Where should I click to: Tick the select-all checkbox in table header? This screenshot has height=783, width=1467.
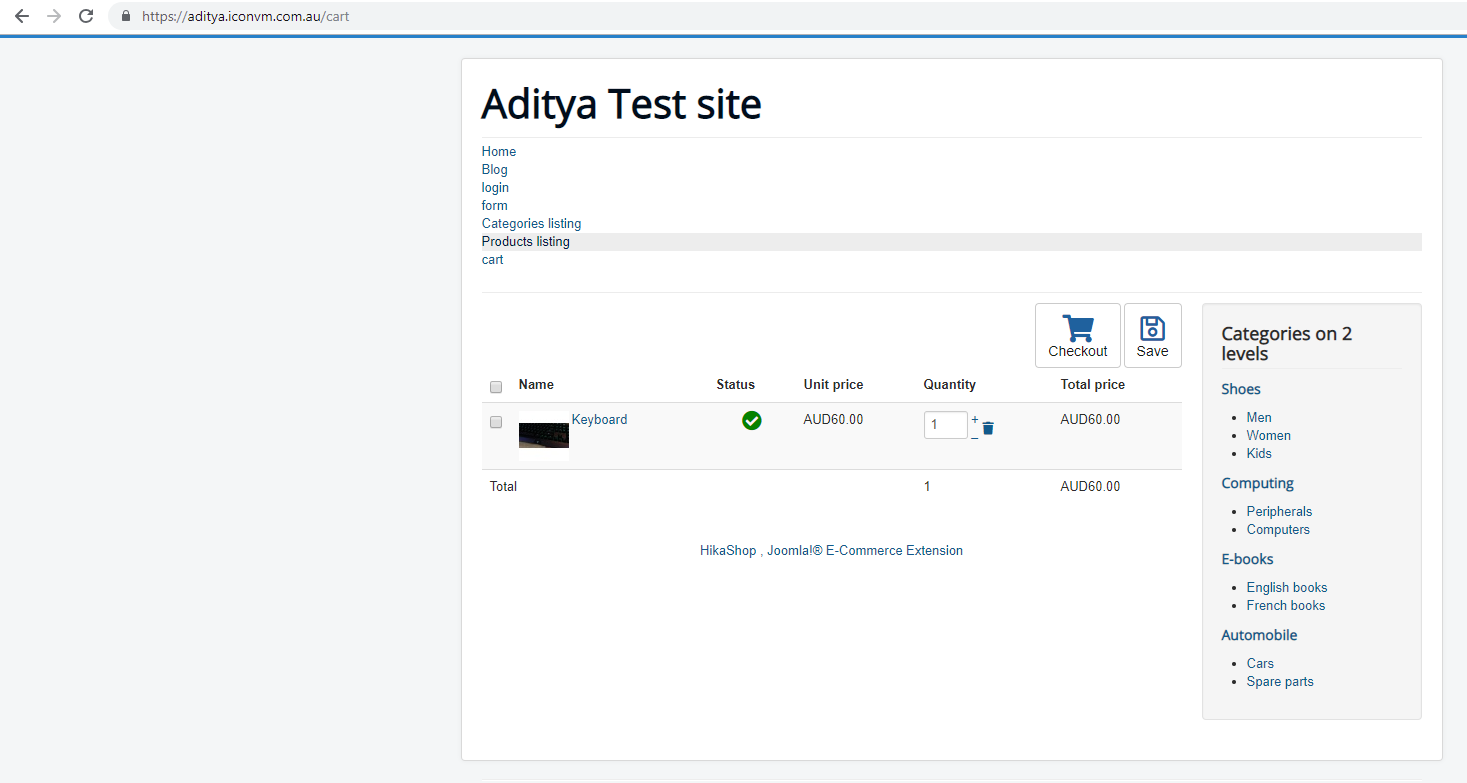coord(496,387)
